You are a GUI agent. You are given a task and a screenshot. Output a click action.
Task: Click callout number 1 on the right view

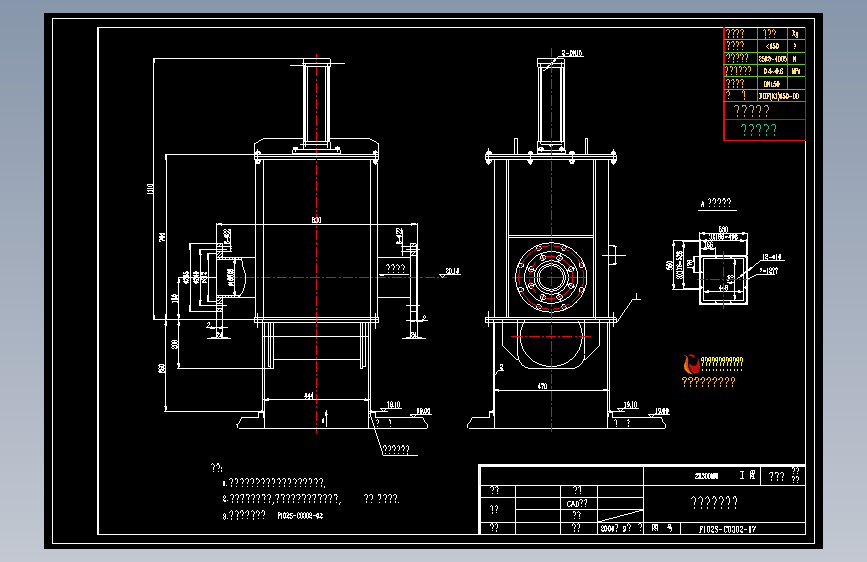click(x=636, y=296)
